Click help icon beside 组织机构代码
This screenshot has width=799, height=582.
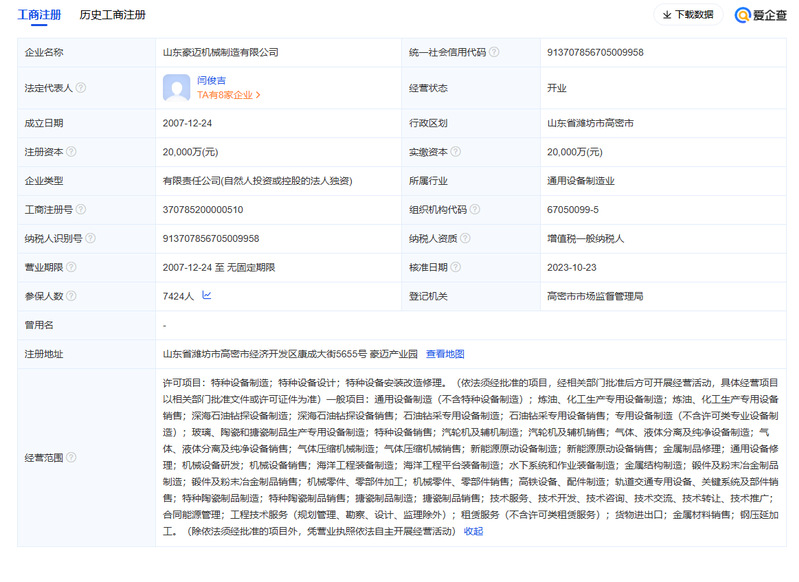click(475, 210)
